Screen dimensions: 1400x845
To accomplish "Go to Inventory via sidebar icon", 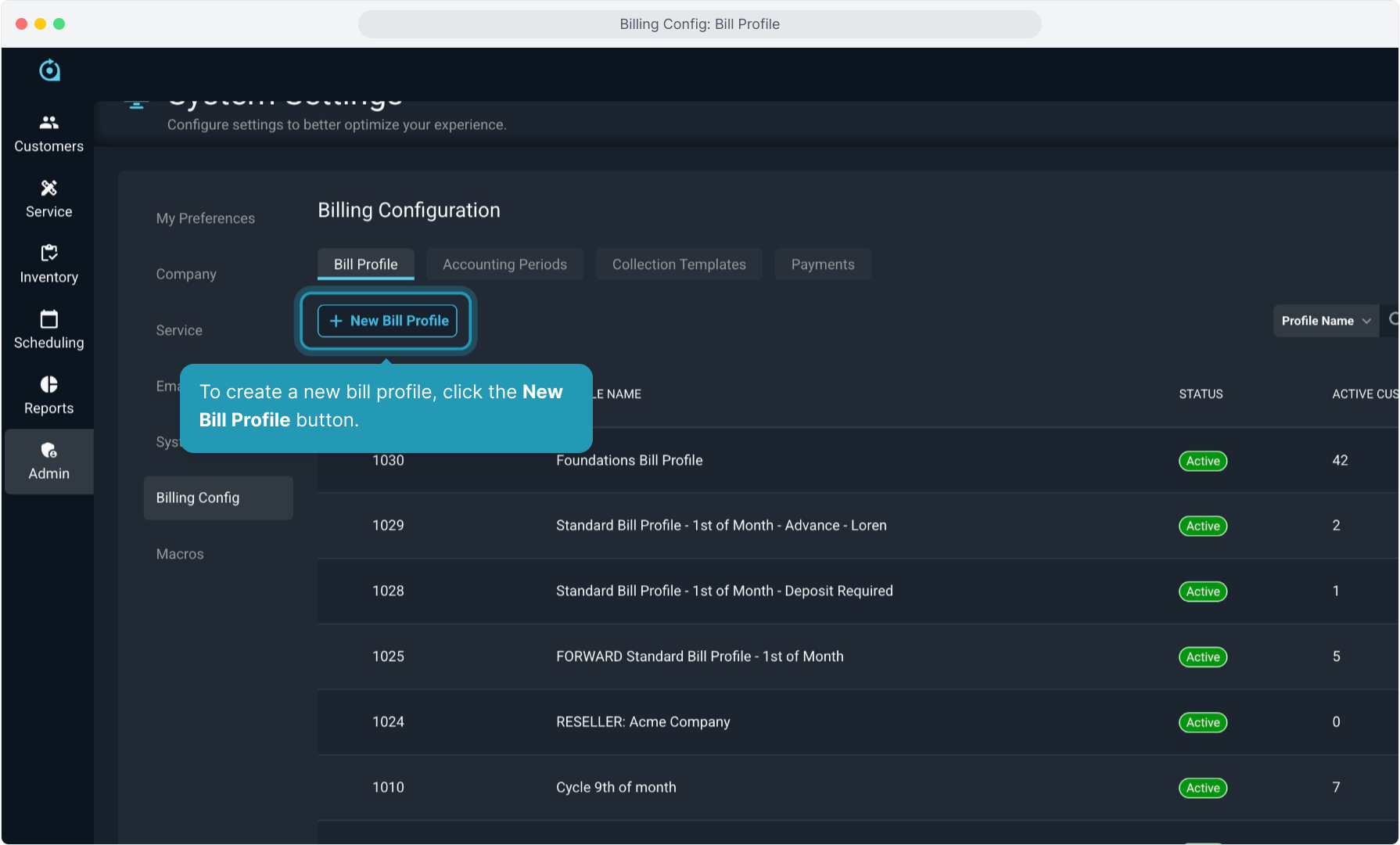I will [x=48, y=253].
